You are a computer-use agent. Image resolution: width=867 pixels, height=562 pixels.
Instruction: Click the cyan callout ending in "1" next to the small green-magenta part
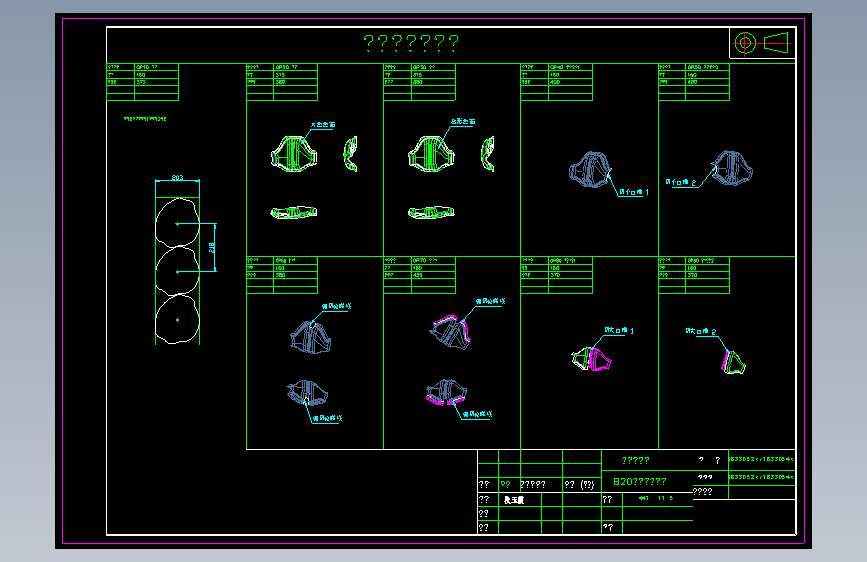point(619,330)
